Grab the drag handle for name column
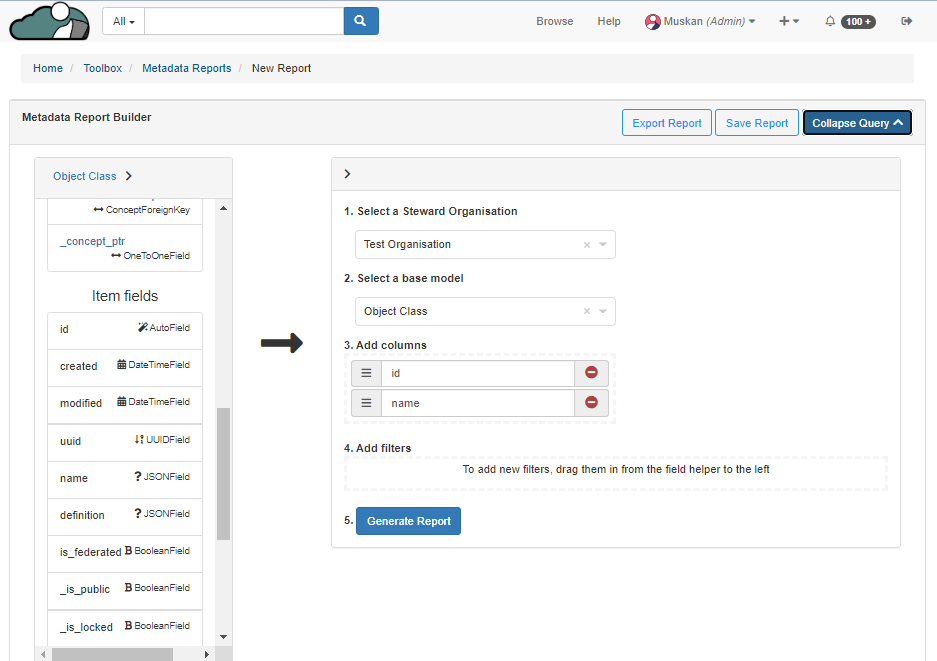Image resolution: width=937 pixels, height=661 pixels. 366,403
